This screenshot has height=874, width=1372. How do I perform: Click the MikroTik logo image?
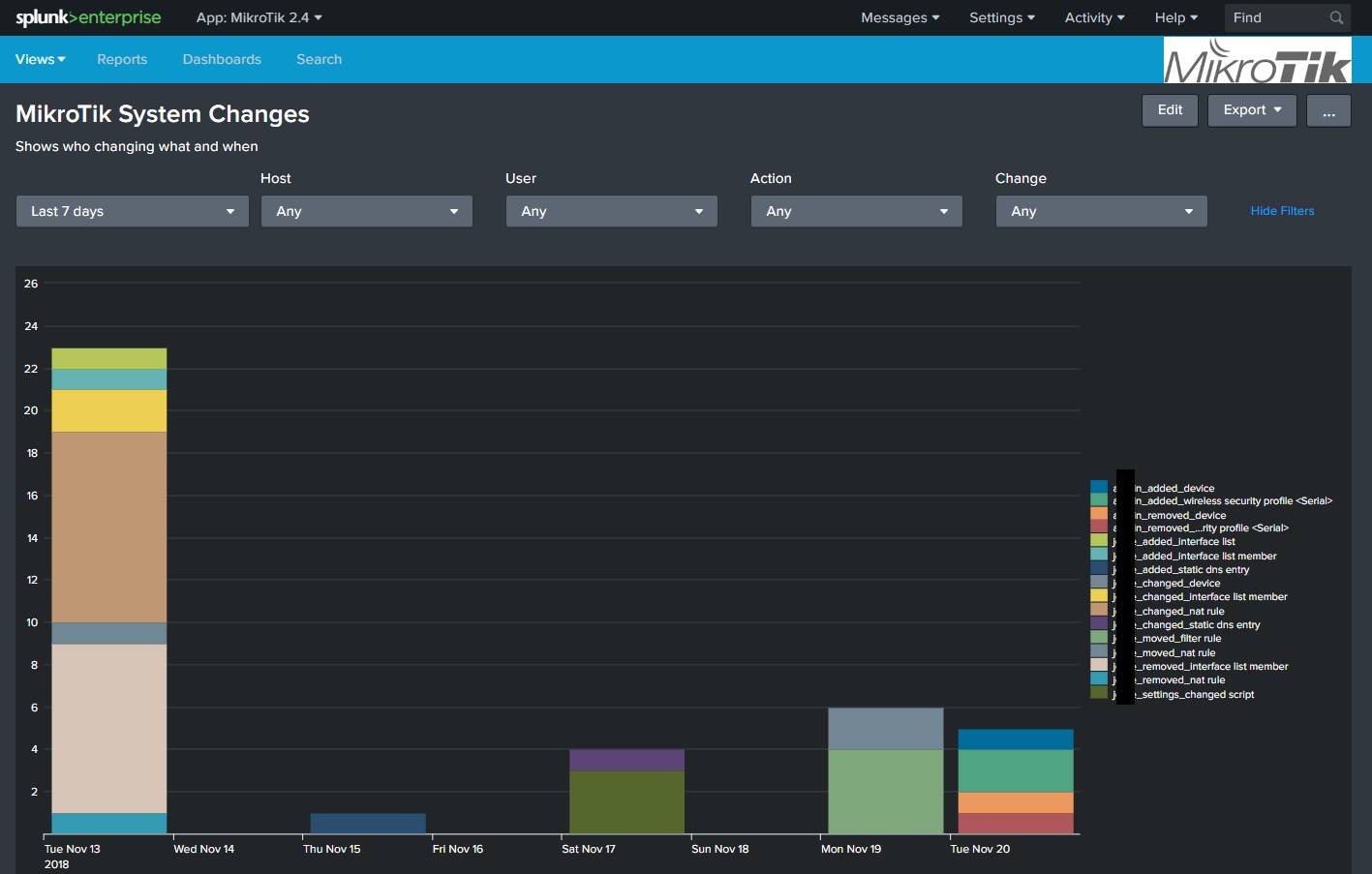(1257, 59)
